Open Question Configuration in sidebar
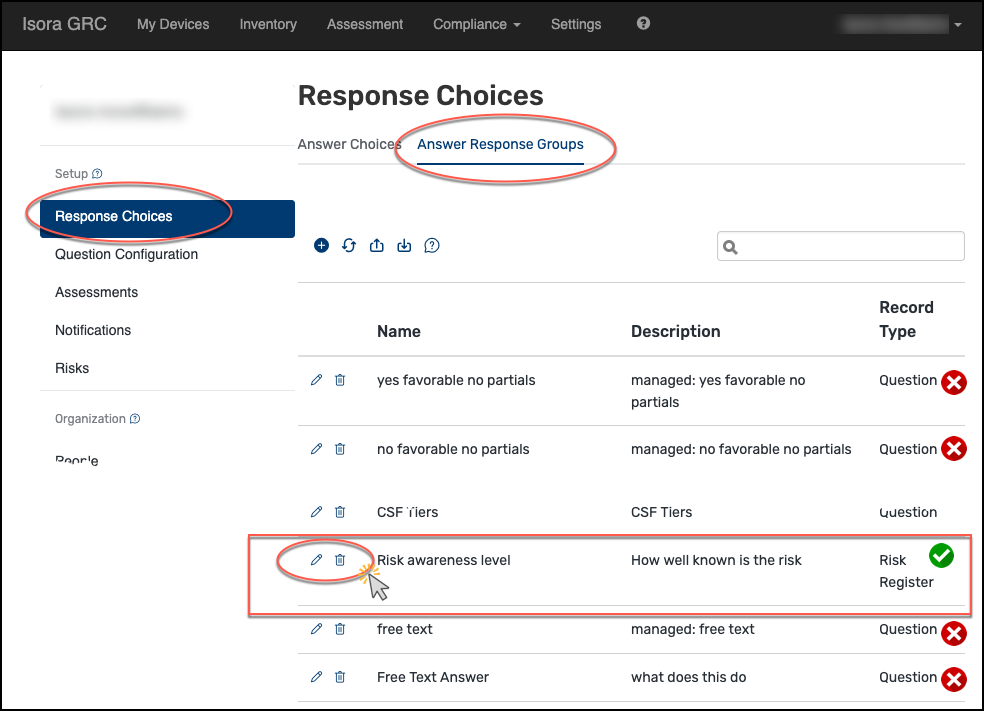Viewport: 984px width, 711px height. [x=127, y=254]
